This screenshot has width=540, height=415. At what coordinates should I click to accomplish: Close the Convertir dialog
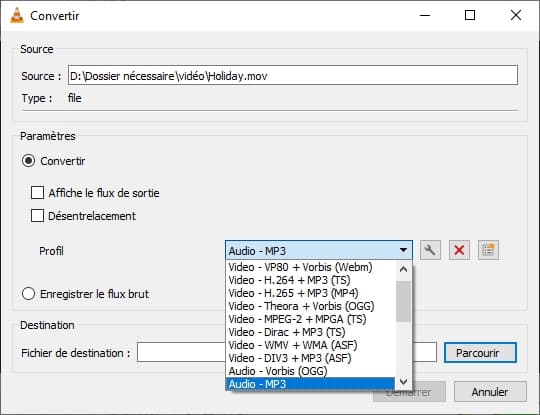[x=516, y=15]
